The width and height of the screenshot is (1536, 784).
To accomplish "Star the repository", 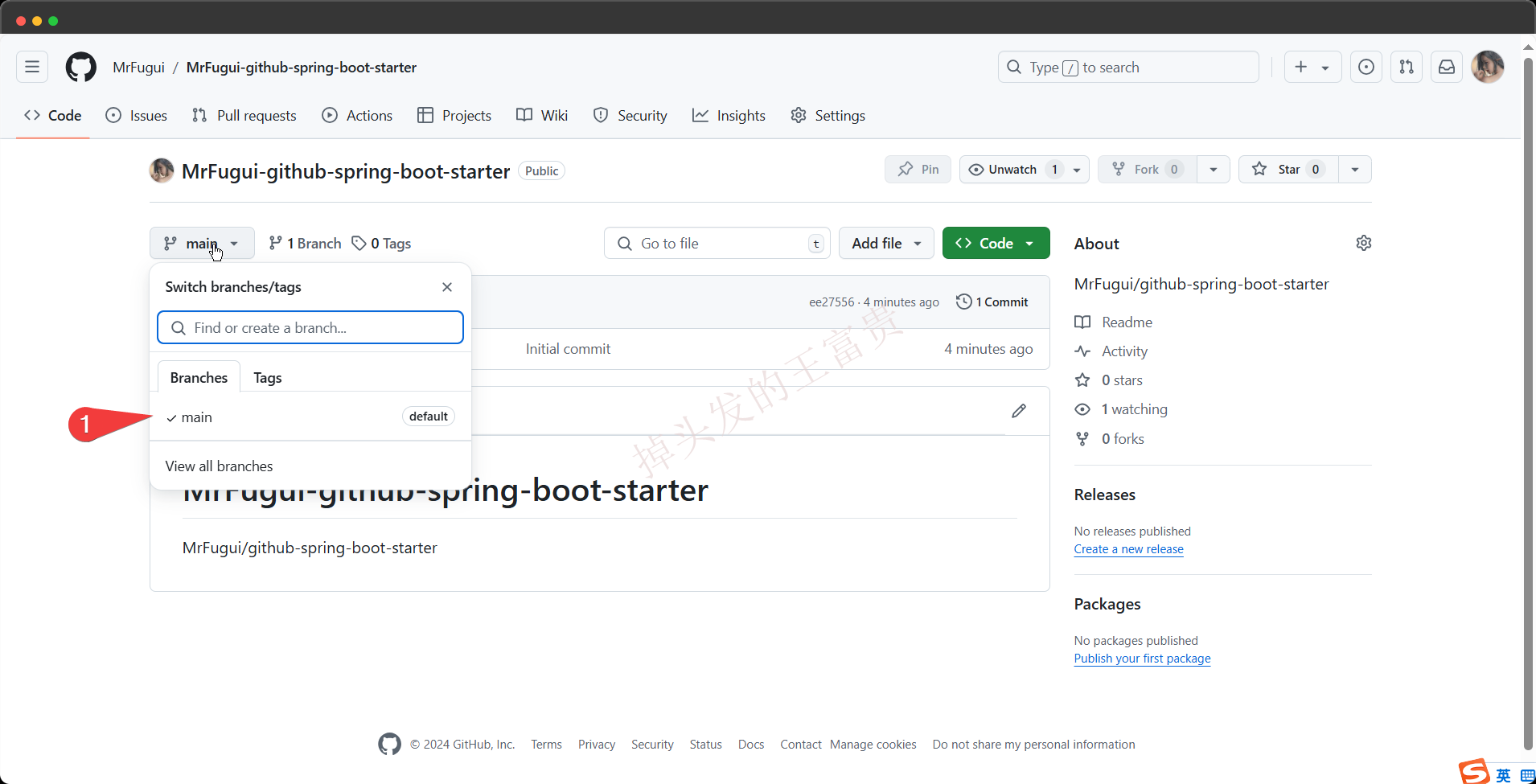I will click(x=1288, y=170).
